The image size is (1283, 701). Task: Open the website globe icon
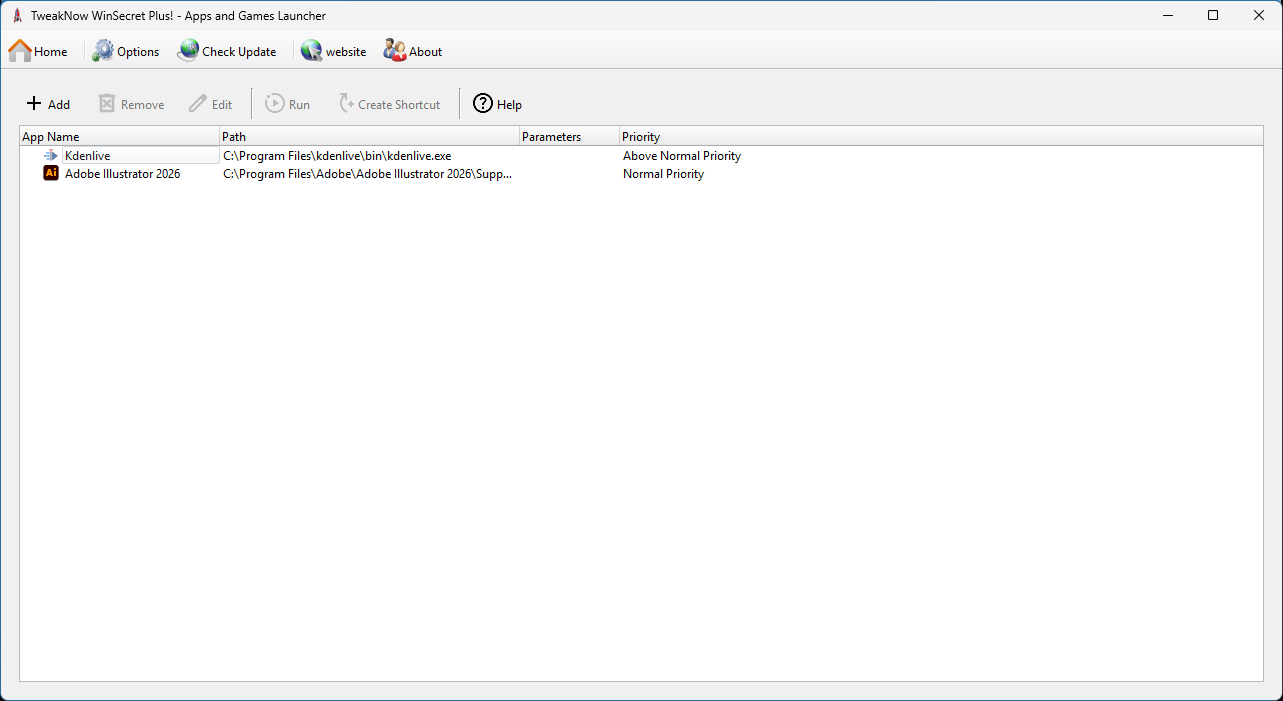point(312,51)
